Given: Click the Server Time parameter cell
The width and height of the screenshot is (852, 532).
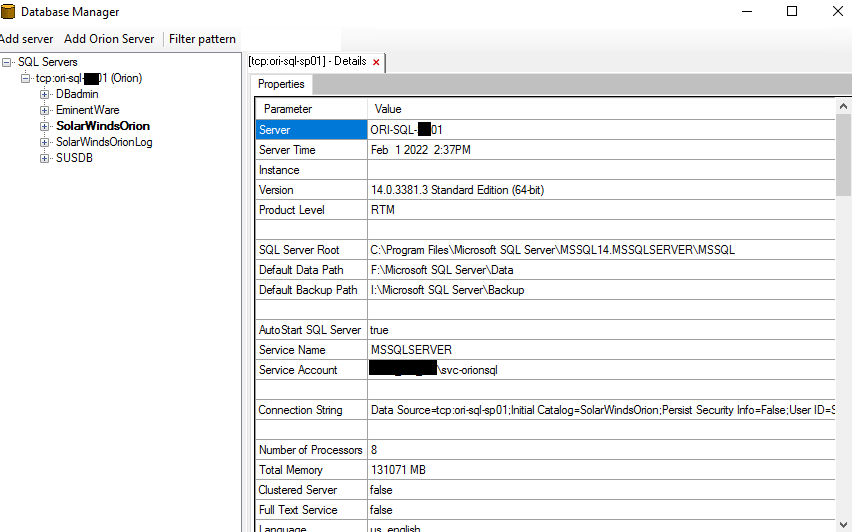Looking at the screenshot, I should coord(311,150).
